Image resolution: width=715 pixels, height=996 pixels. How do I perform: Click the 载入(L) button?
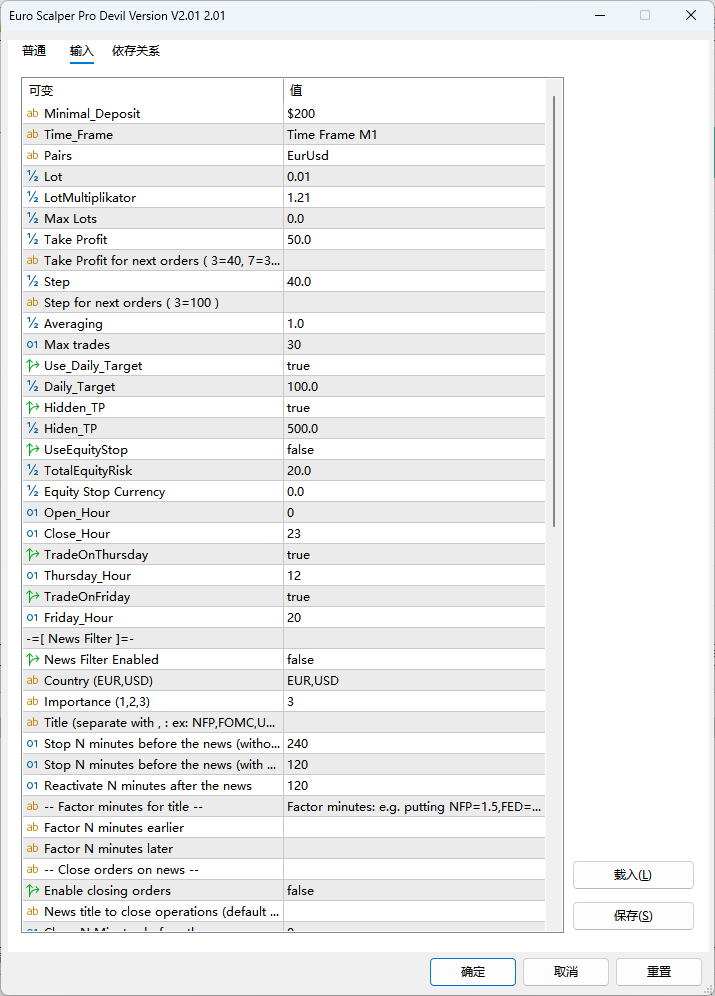pos(633,875)
